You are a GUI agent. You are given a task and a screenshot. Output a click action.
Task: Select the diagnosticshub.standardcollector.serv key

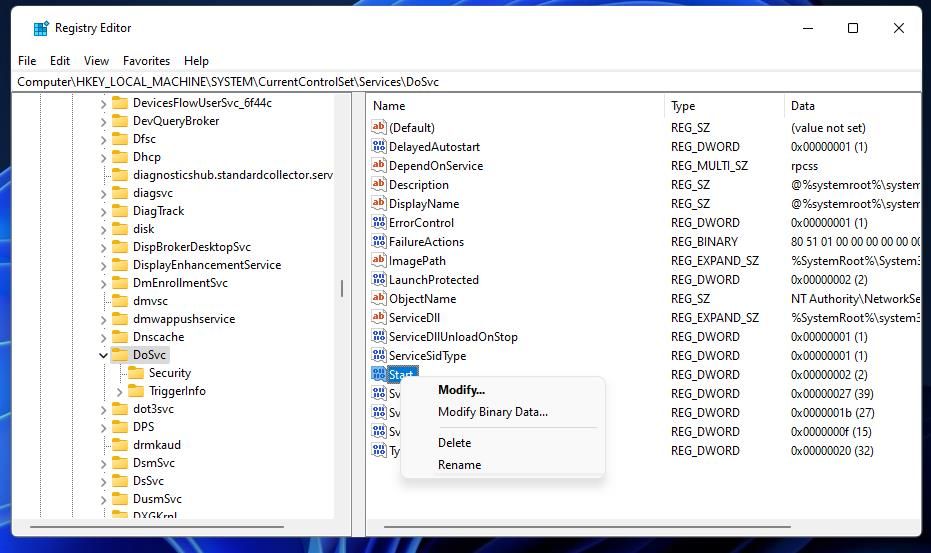[232, 175]
